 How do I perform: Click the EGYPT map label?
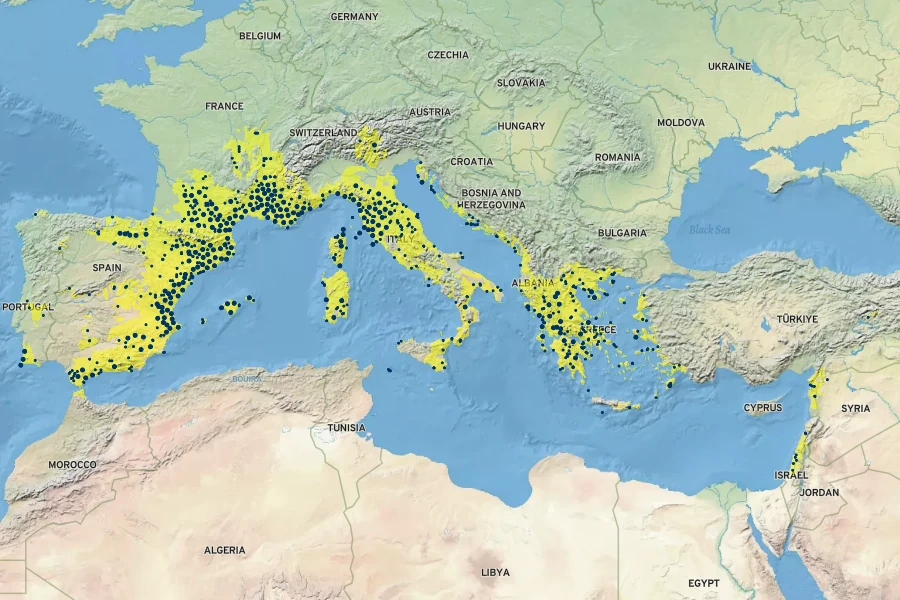pos(704,582)
